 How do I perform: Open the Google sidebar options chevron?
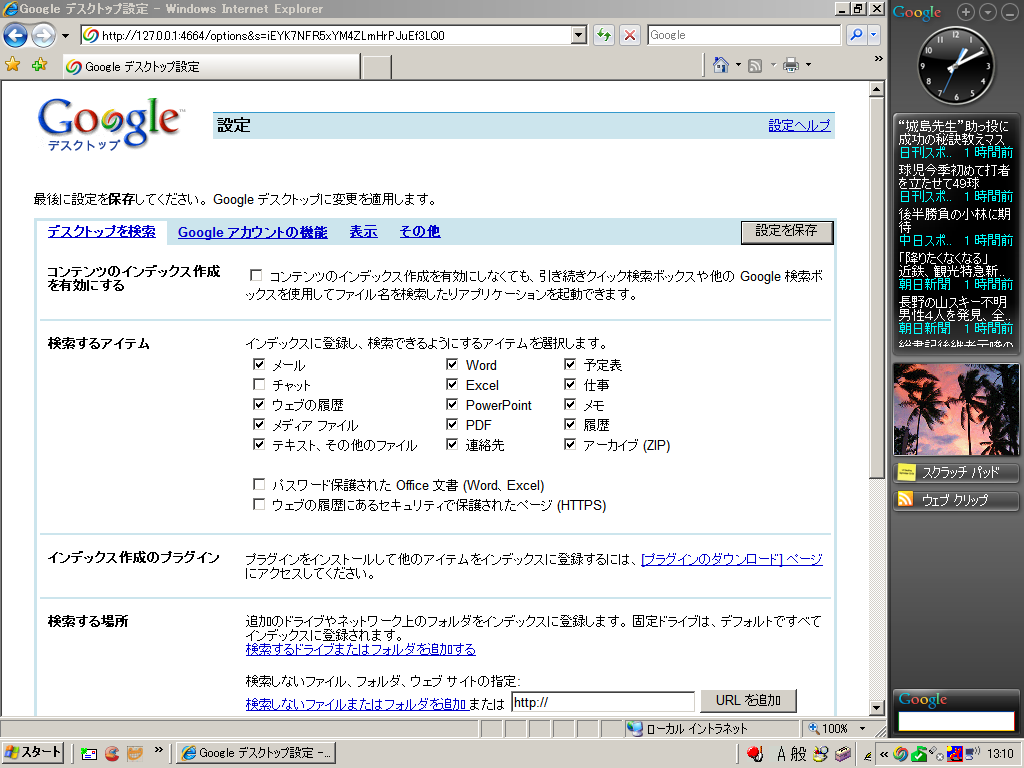point(987,13)
